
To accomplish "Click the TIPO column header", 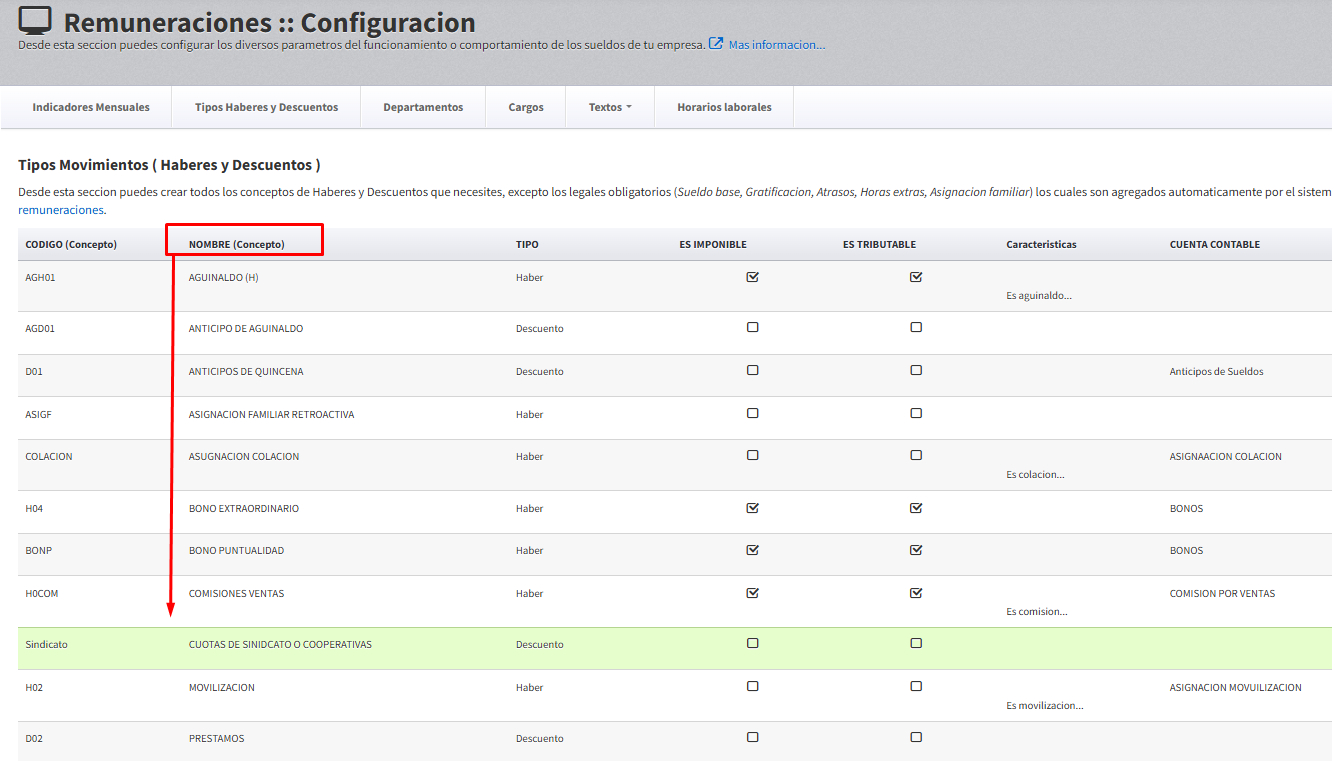I will pos(527,244).
